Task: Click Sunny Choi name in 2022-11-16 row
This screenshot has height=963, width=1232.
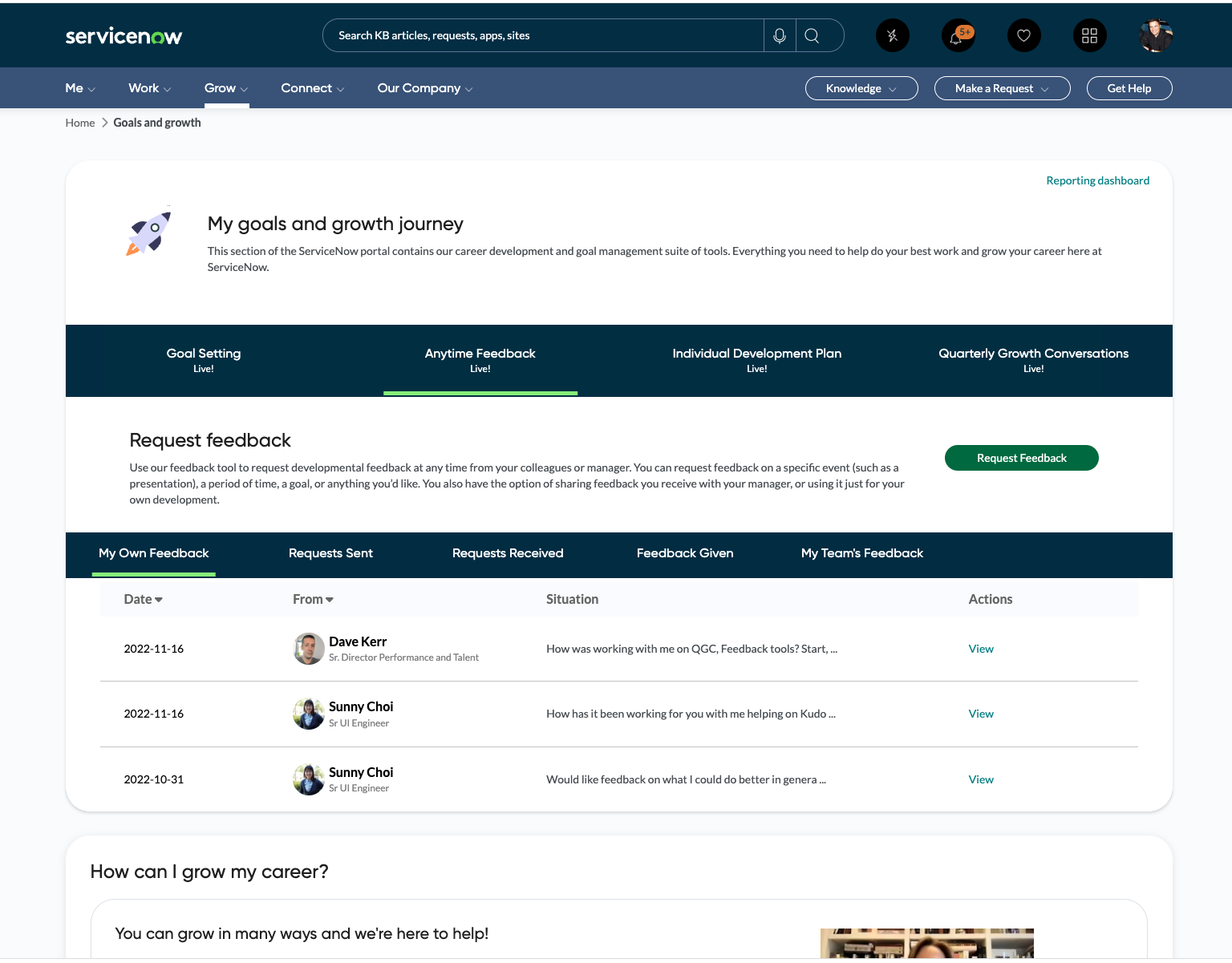Action: [x=361, y=706]
